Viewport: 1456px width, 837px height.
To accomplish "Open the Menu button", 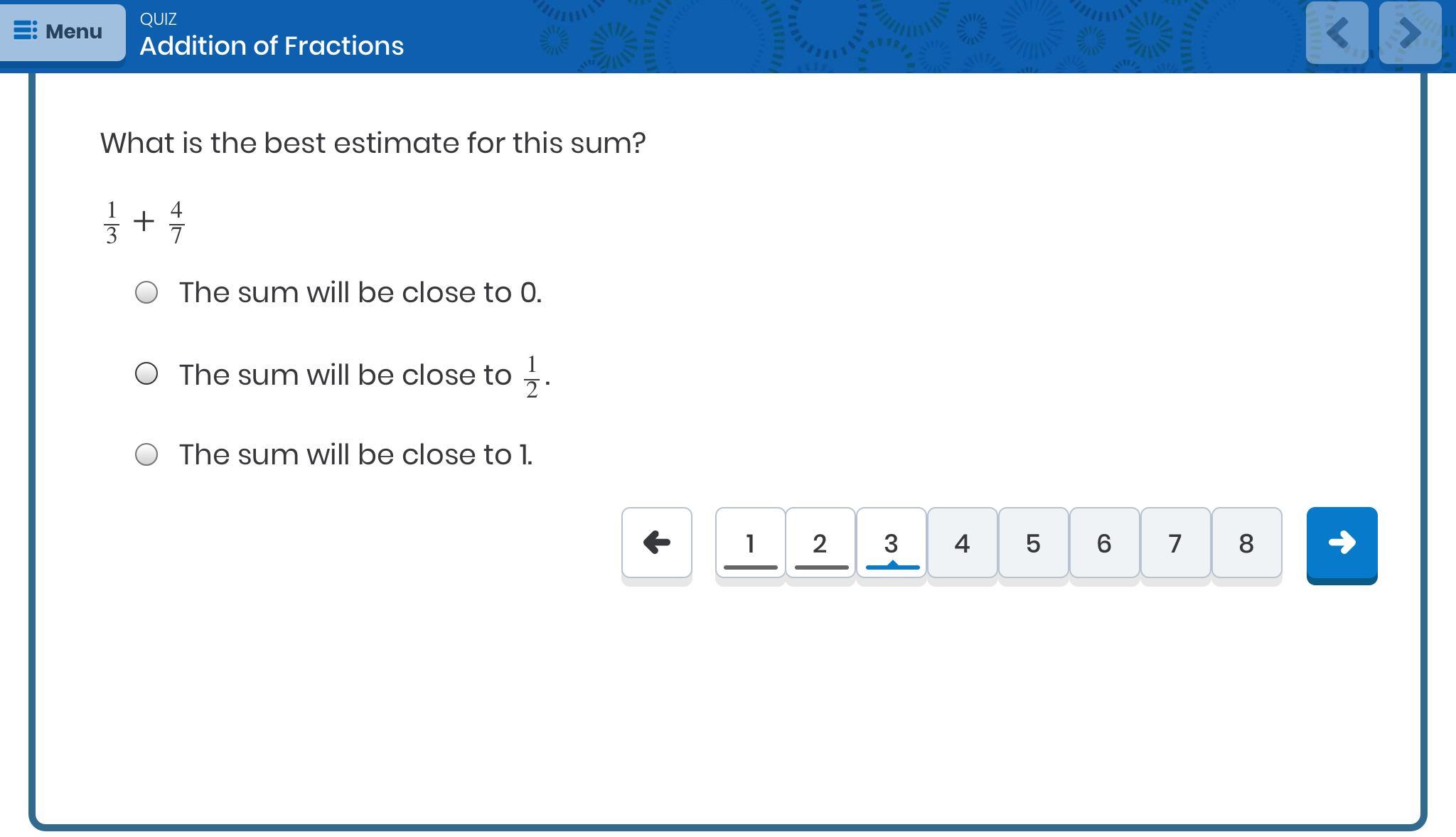I will coord(63,32).
